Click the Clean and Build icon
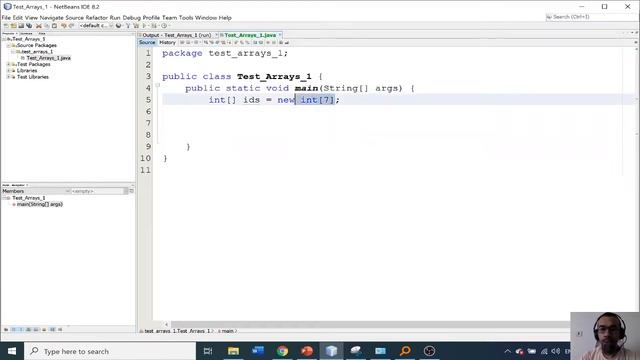Viewport: 640px width, 360px height. (136, 26)
